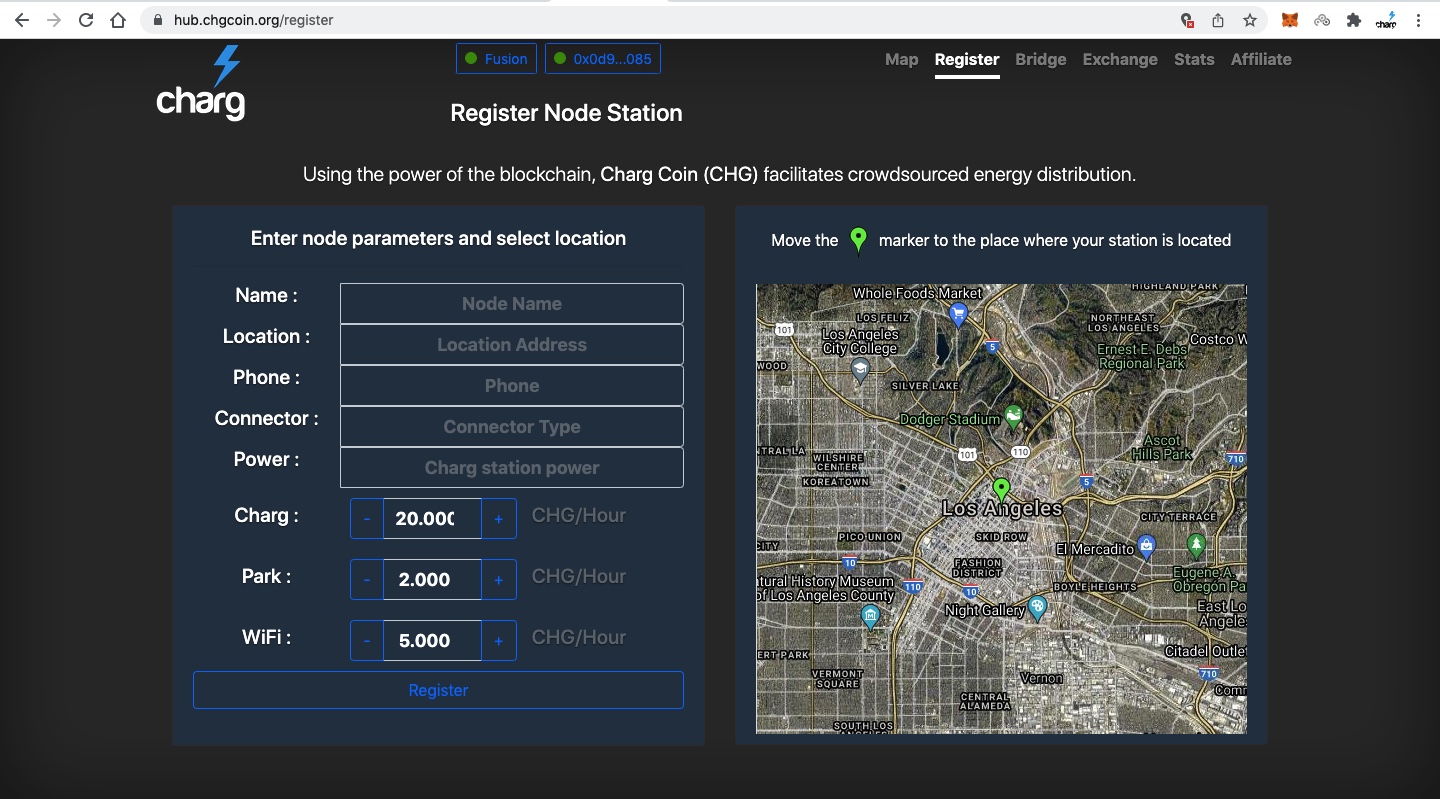Go forward in browser history
This screenshot has width=1440, height=799.
54,20
